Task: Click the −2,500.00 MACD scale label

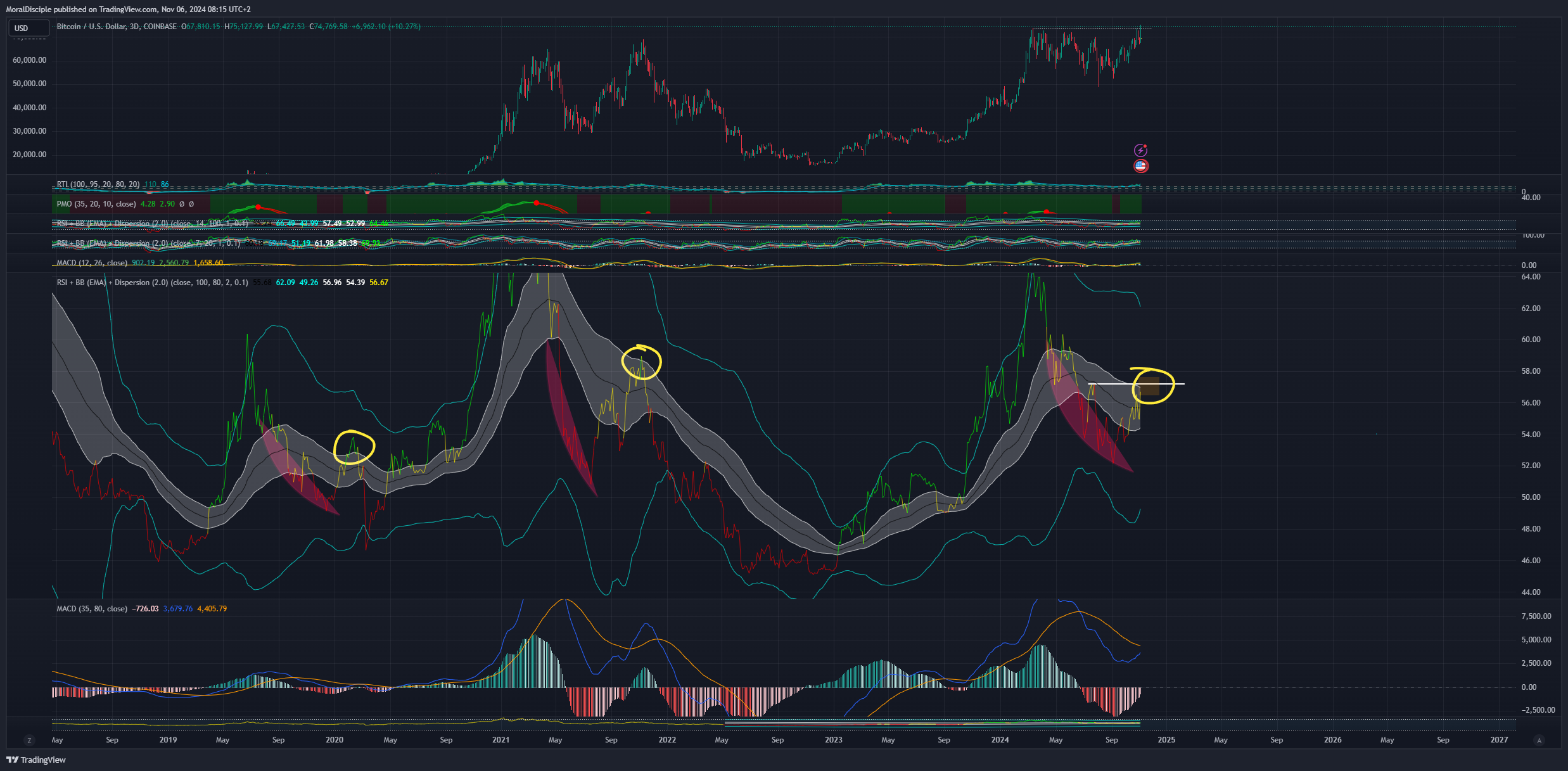Action: [x=1538, y=710]
